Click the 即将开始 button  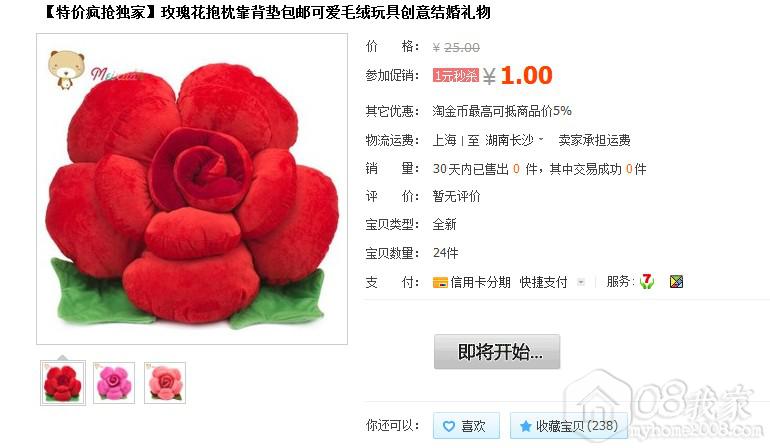[x=497, y=352]
